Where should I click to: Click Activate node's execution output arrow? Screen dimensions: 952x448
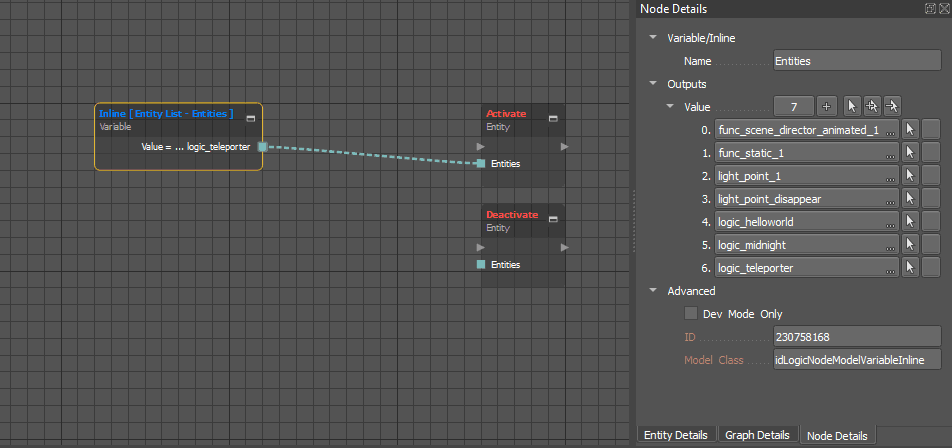coord(564,146)
